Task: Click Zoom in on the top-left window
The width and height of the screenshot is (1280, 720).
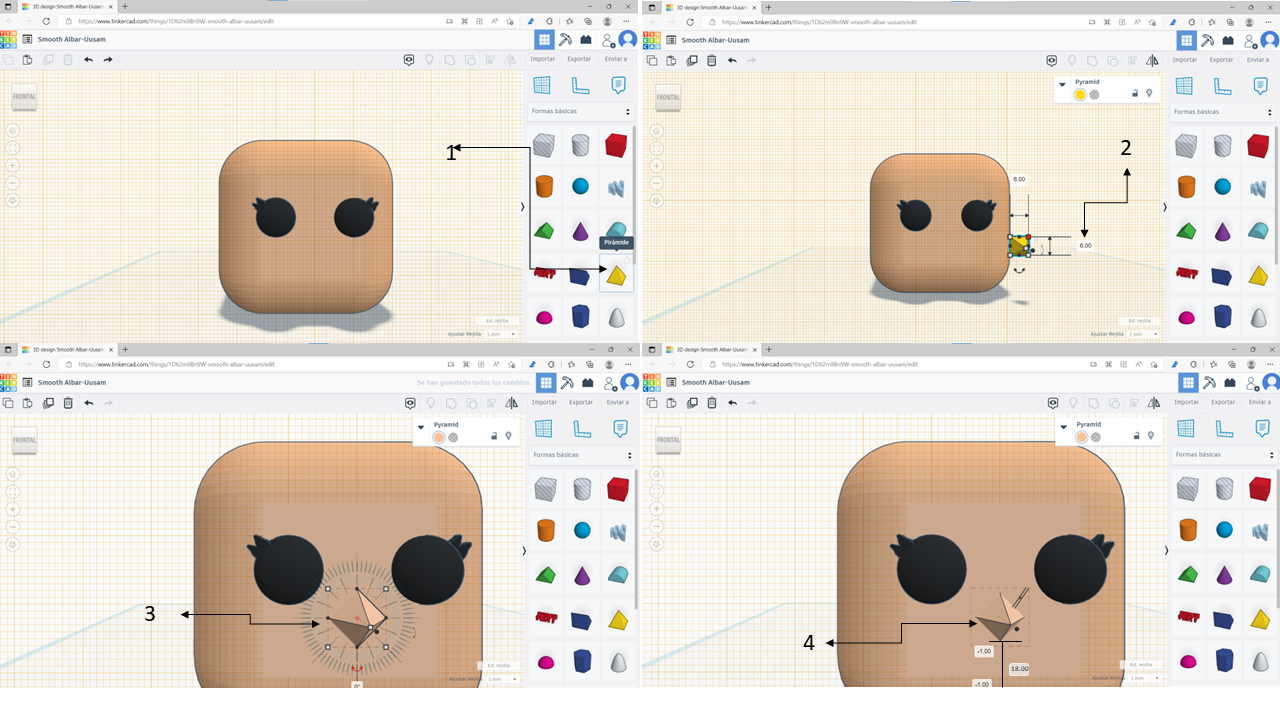Action: click(13, 165)
